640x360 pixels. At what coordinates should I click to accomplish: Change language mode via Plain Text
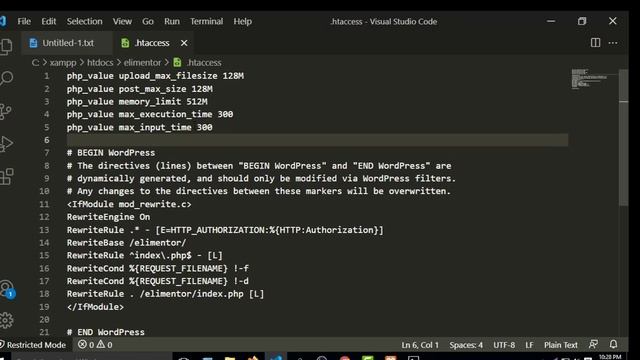[x=561, y=345]
